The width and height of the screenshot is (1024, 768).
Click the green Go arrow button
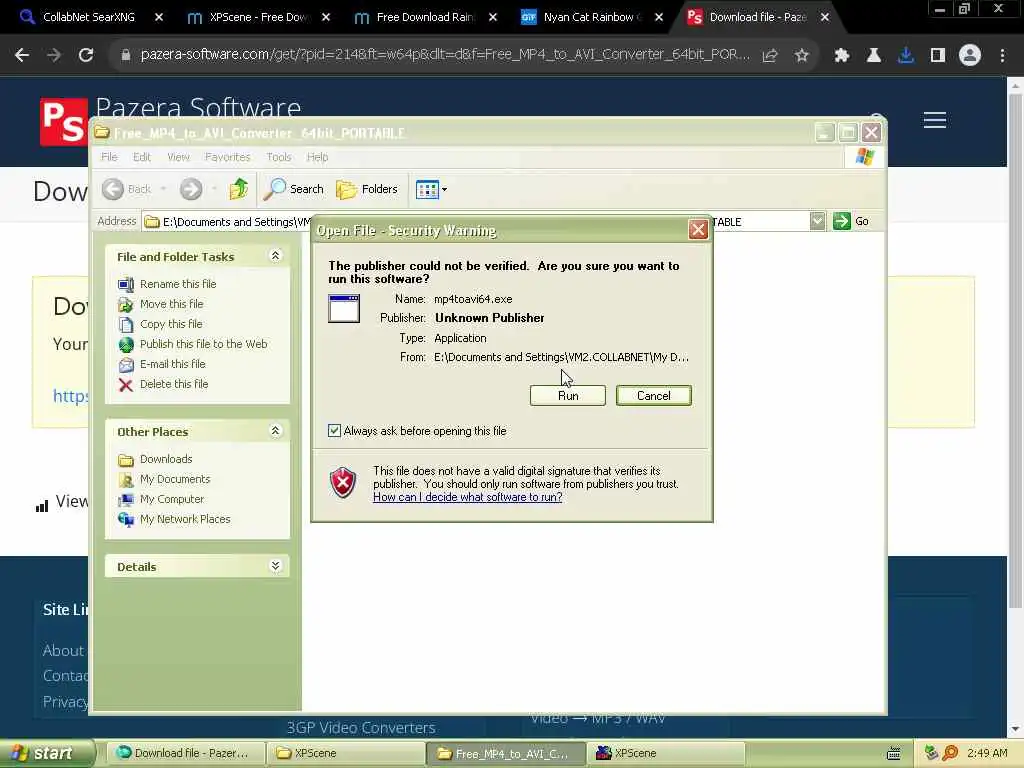(842, 221)
